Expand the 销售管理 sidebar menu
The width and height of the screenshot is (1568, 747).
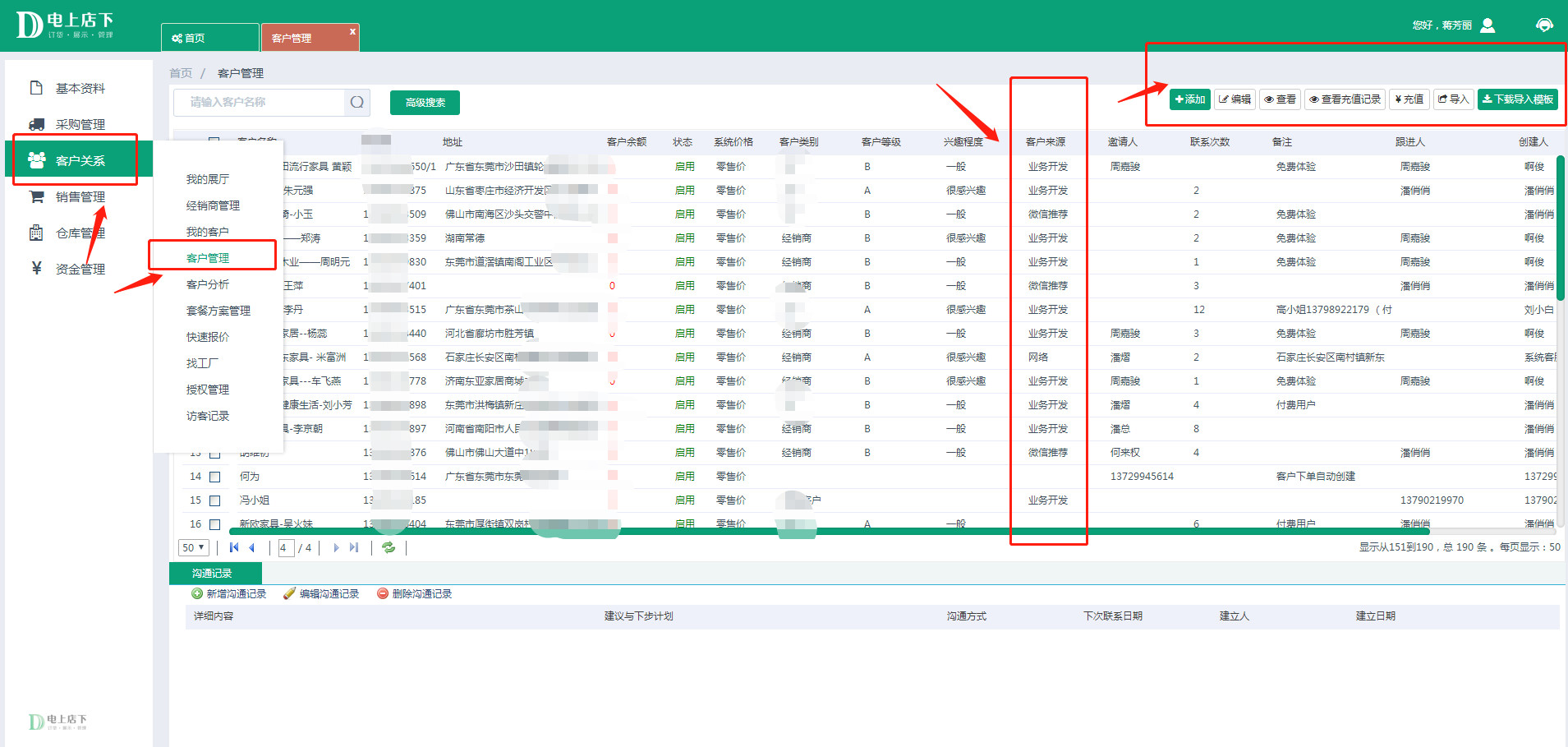pos(80,197)
